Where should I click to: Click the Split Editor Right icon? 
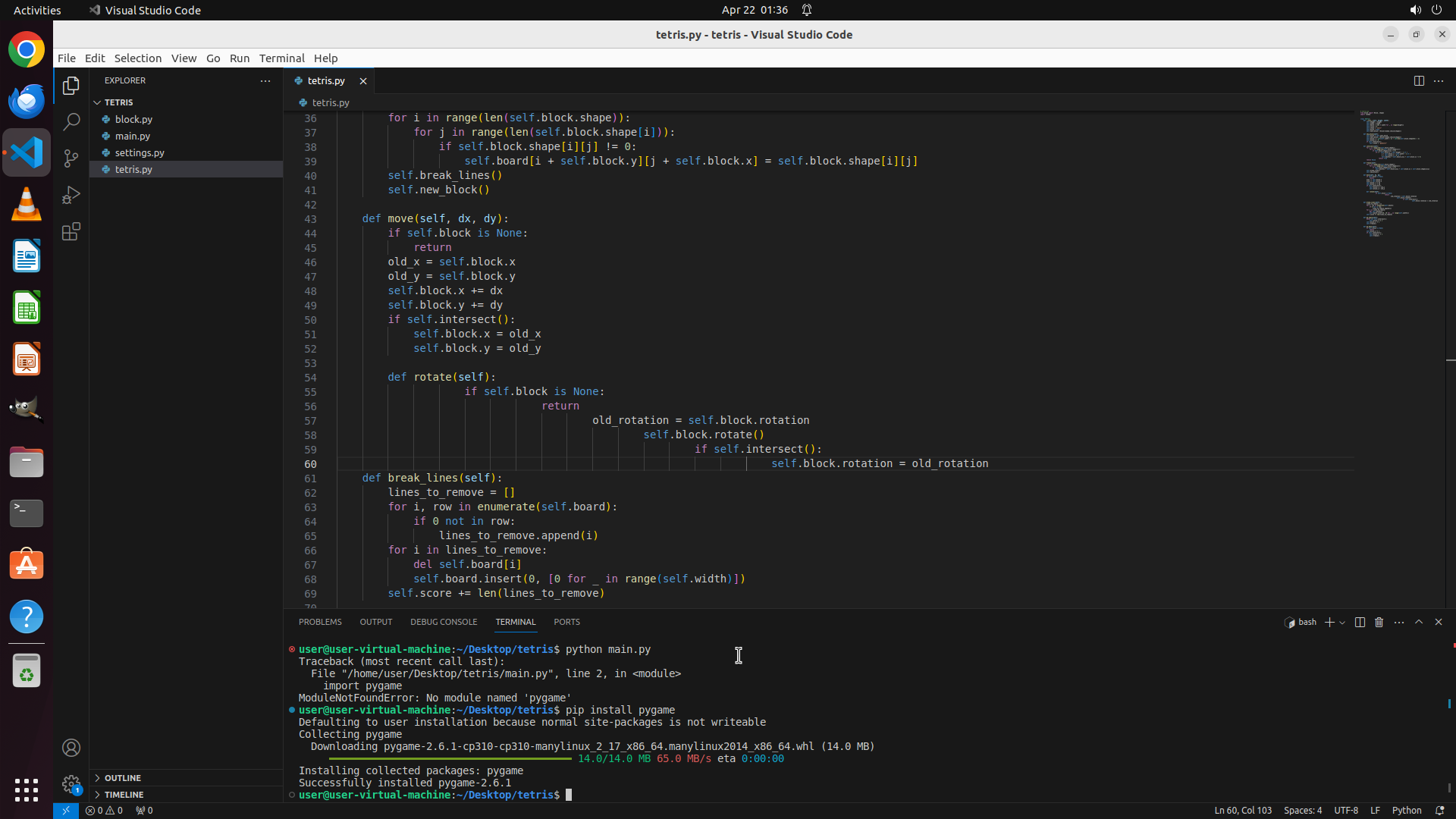tap(1418, 80)
